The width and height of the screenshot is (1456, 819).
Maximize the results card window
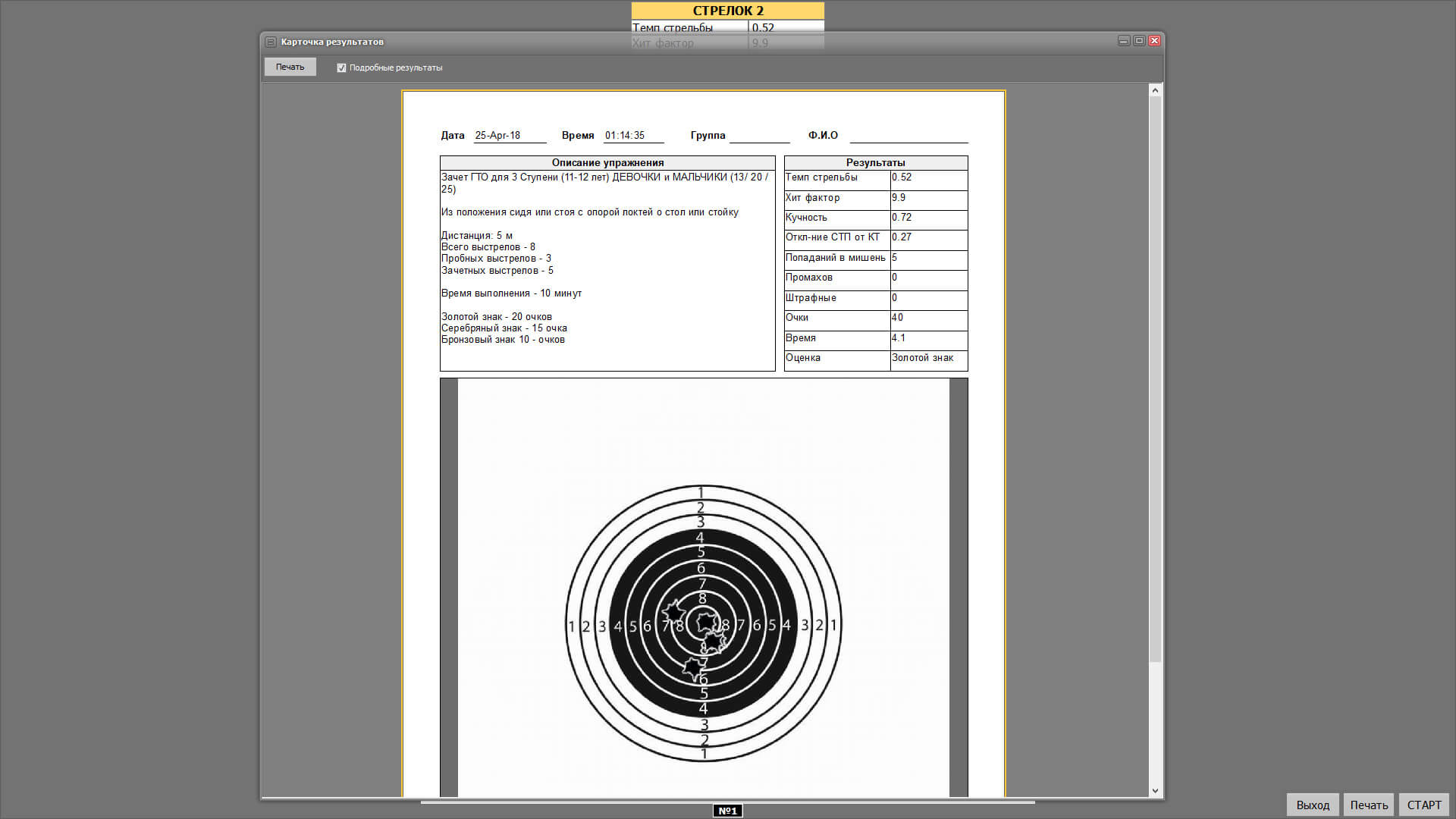coord(1139,41)
